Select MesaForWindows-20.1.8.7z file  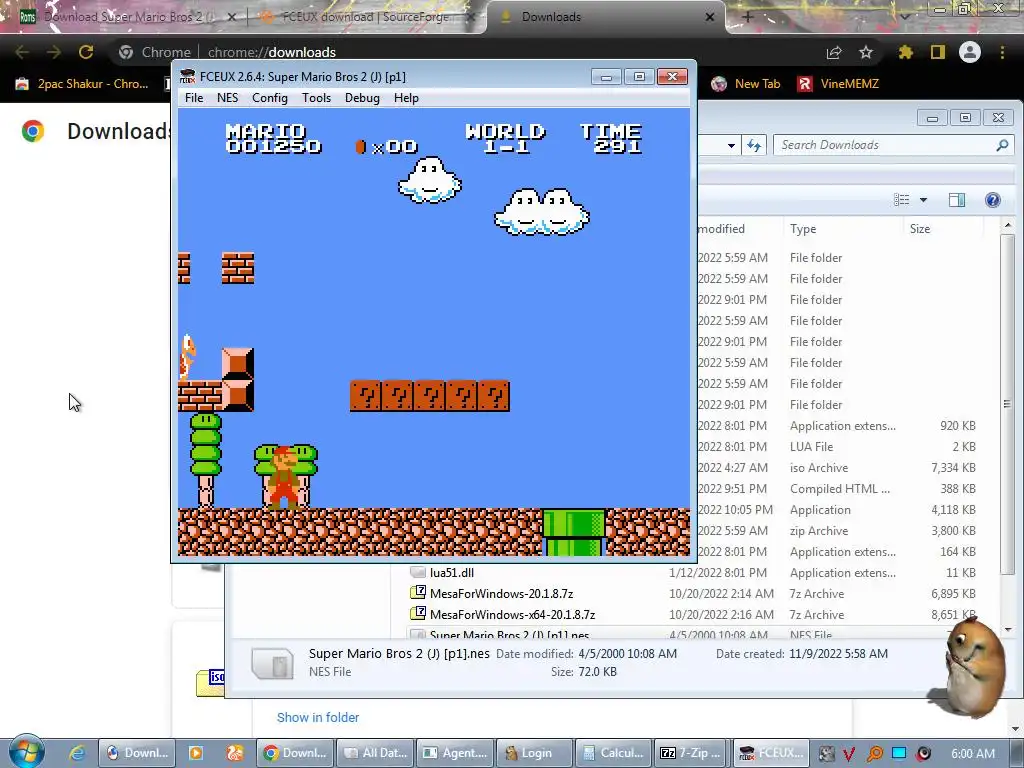point(502,594)
